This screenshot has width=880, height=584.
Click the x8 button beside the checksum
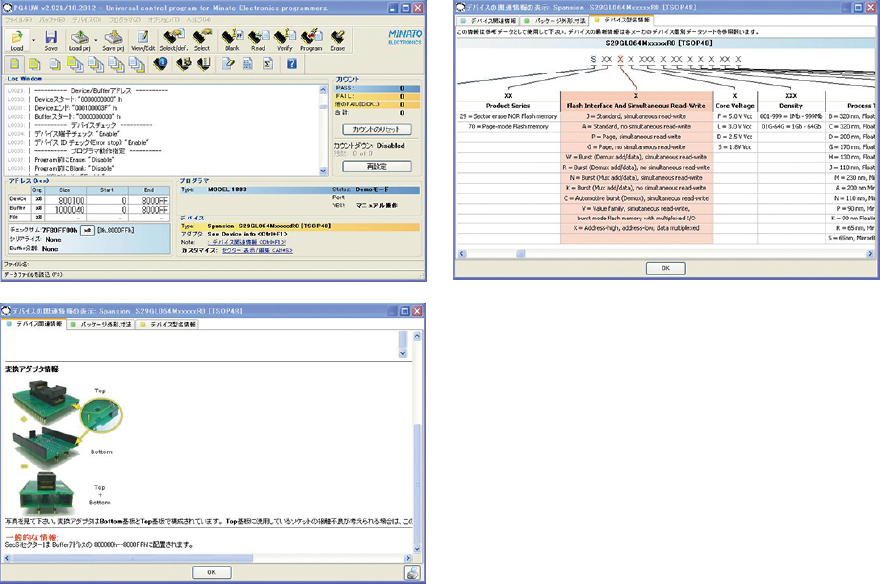(x=87, y=230)
